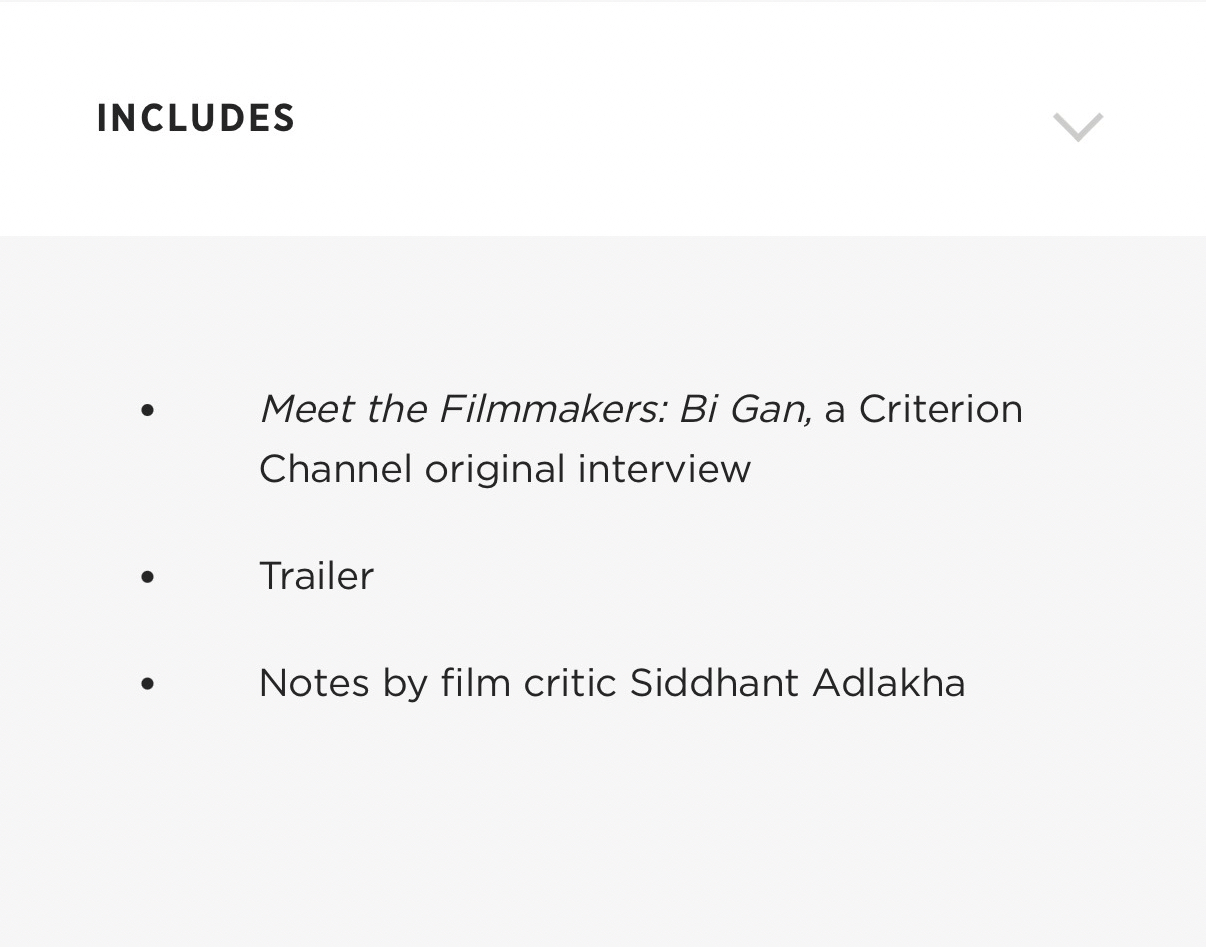The image size is (1206, 947).
Task: Click the bullet beside Meet the Filmmakers
Action: tap(148, 409)
